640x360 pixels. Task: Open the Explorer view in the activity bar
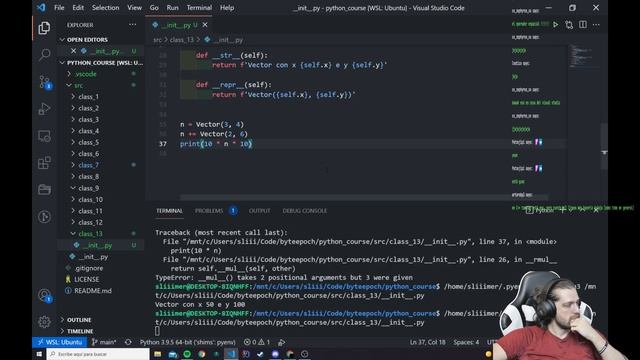44,28
